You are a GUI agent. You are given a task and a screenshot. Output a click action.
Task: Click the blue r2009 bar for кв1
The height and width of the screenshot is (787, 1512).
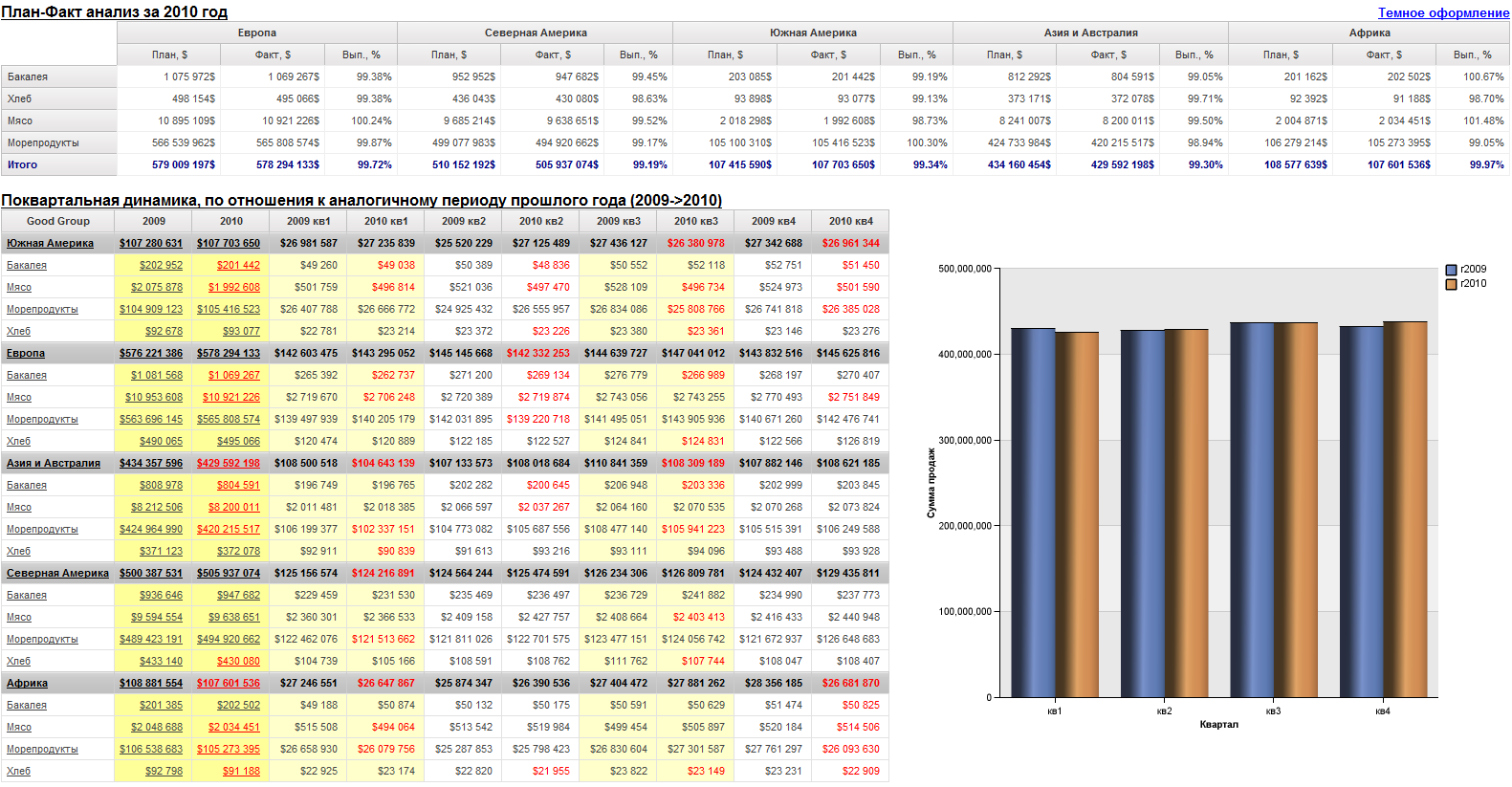coord(1033,513)
